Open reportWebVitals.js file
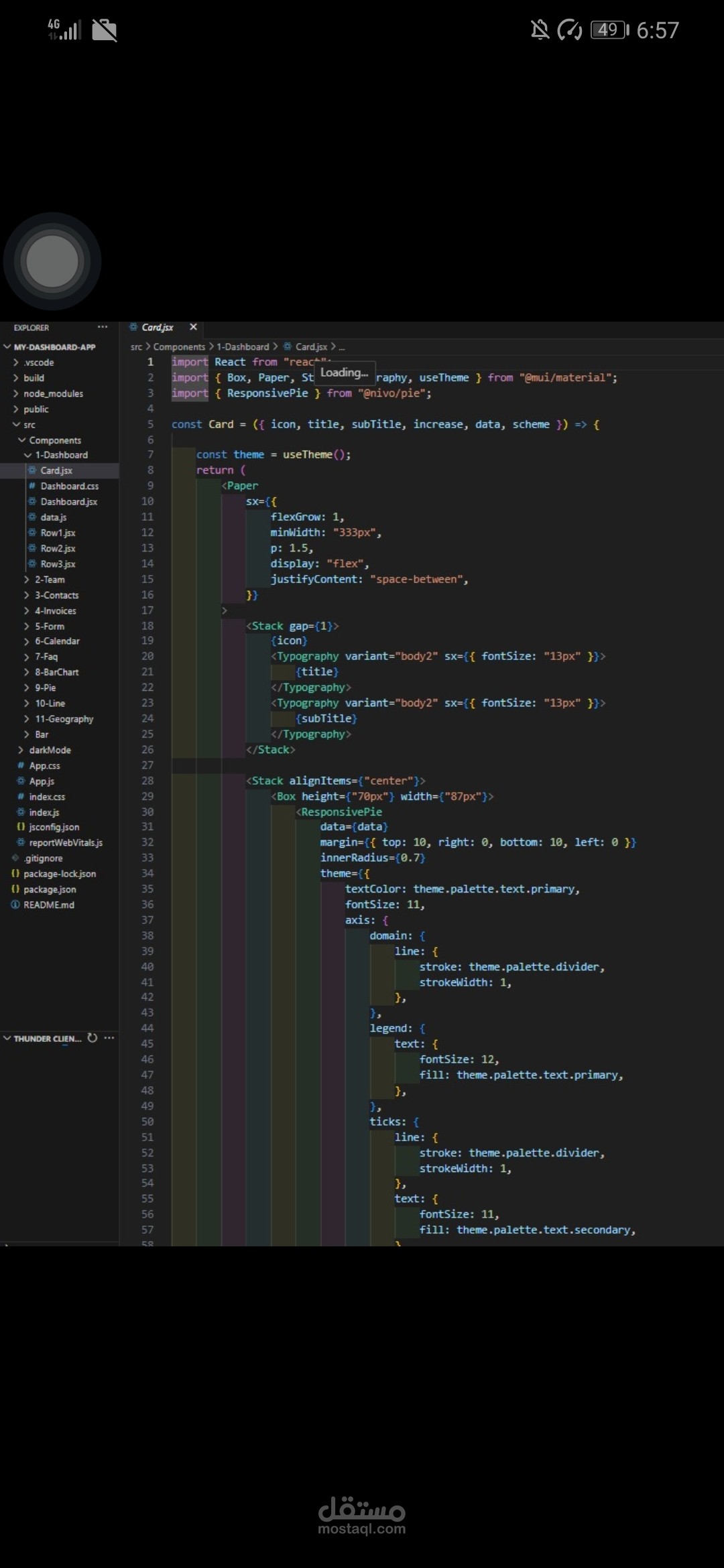724x1568 pixels. pyautogui.click(x=66, y=843)
